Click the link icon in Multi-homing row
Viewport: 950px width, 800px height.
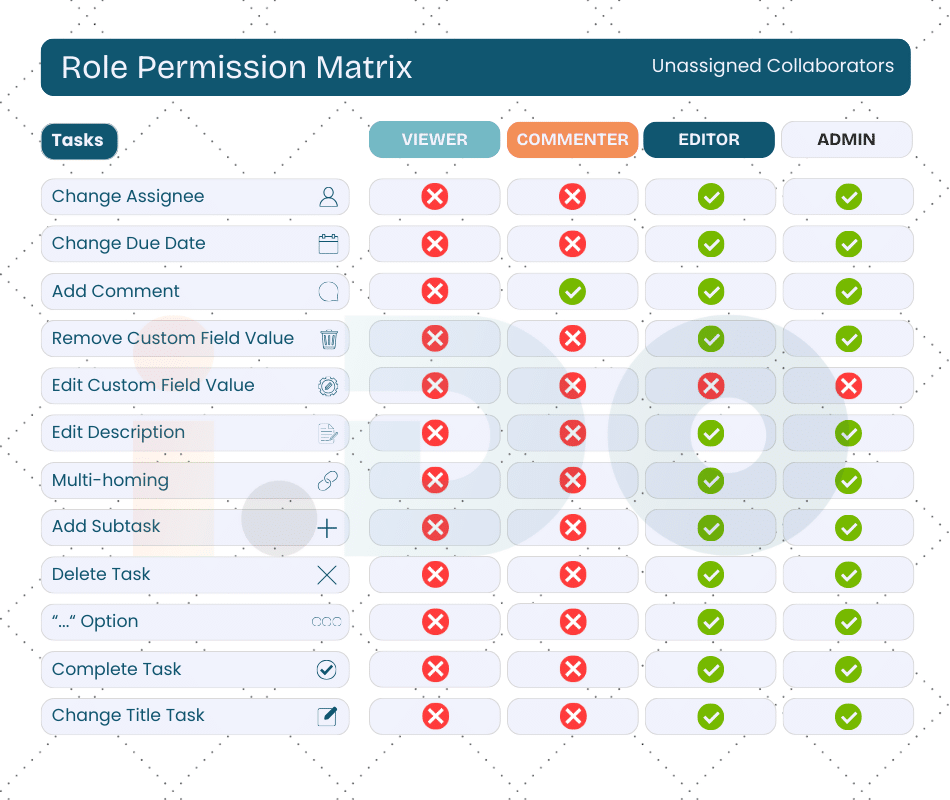tap(327, 481)
